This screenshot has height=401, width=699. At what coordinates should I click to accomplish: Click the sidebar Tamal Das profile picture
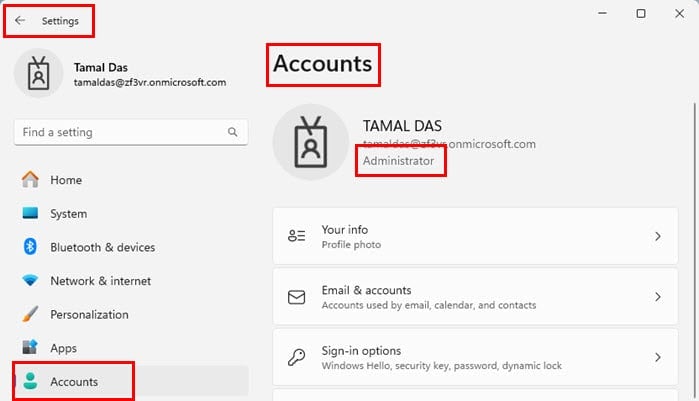click(39, 73)
